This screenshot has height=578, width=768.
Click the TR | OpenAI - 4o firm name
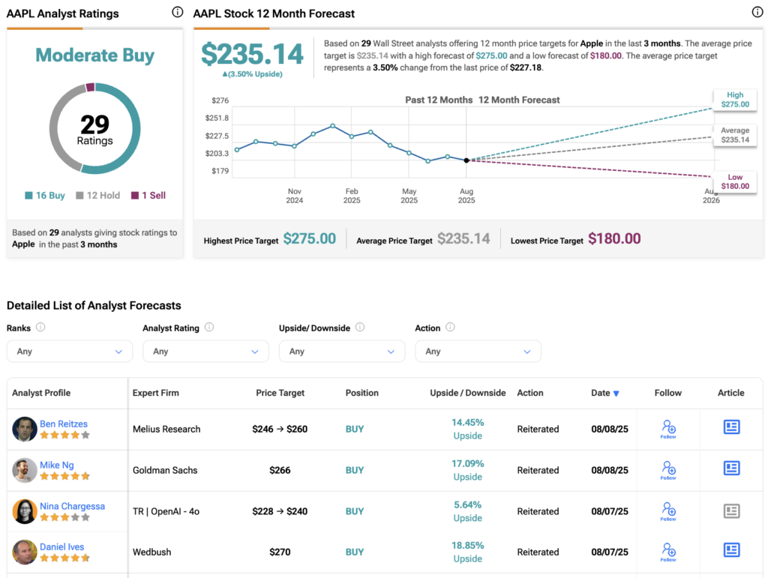pyautogui.click(x=166, y=511)
